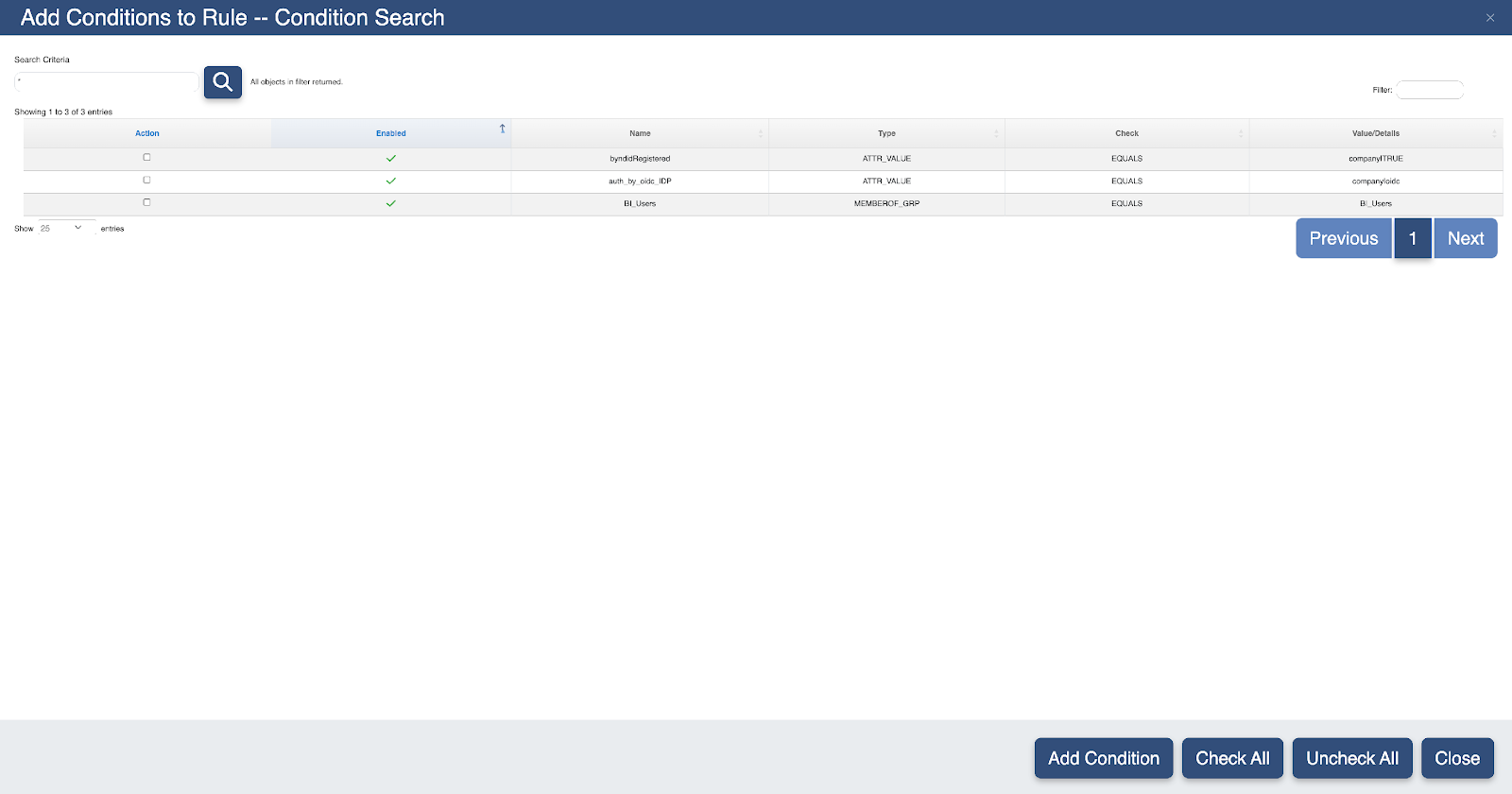This screenshot has width=1512, height=794.
Task: Sort the table by Enabled header
Action: (x=391, y=133)
